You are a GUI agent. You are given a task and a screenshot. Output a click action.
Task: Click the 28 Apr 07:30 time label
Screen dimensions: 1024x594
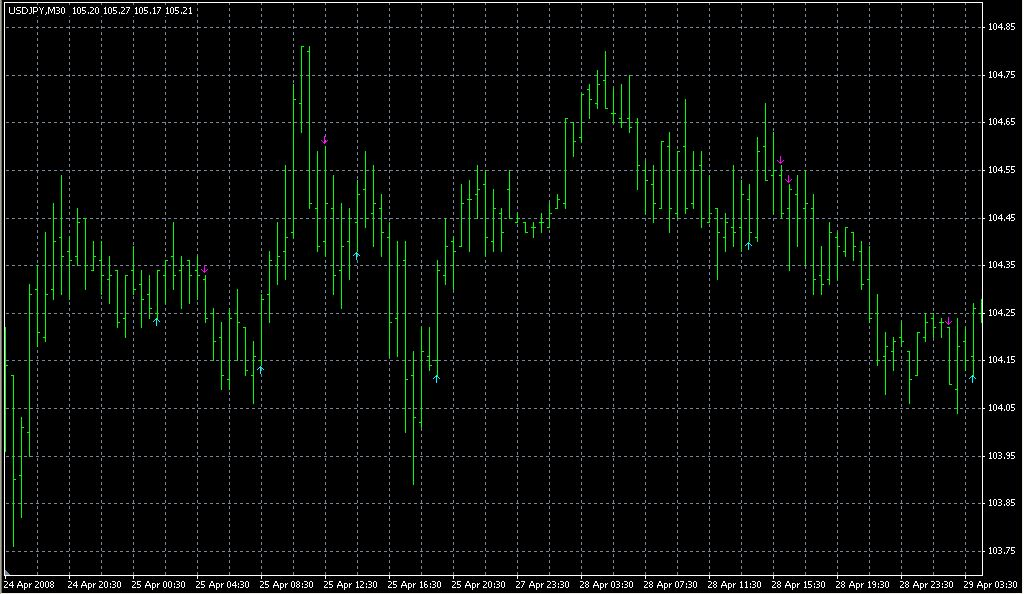click(671, 585)
